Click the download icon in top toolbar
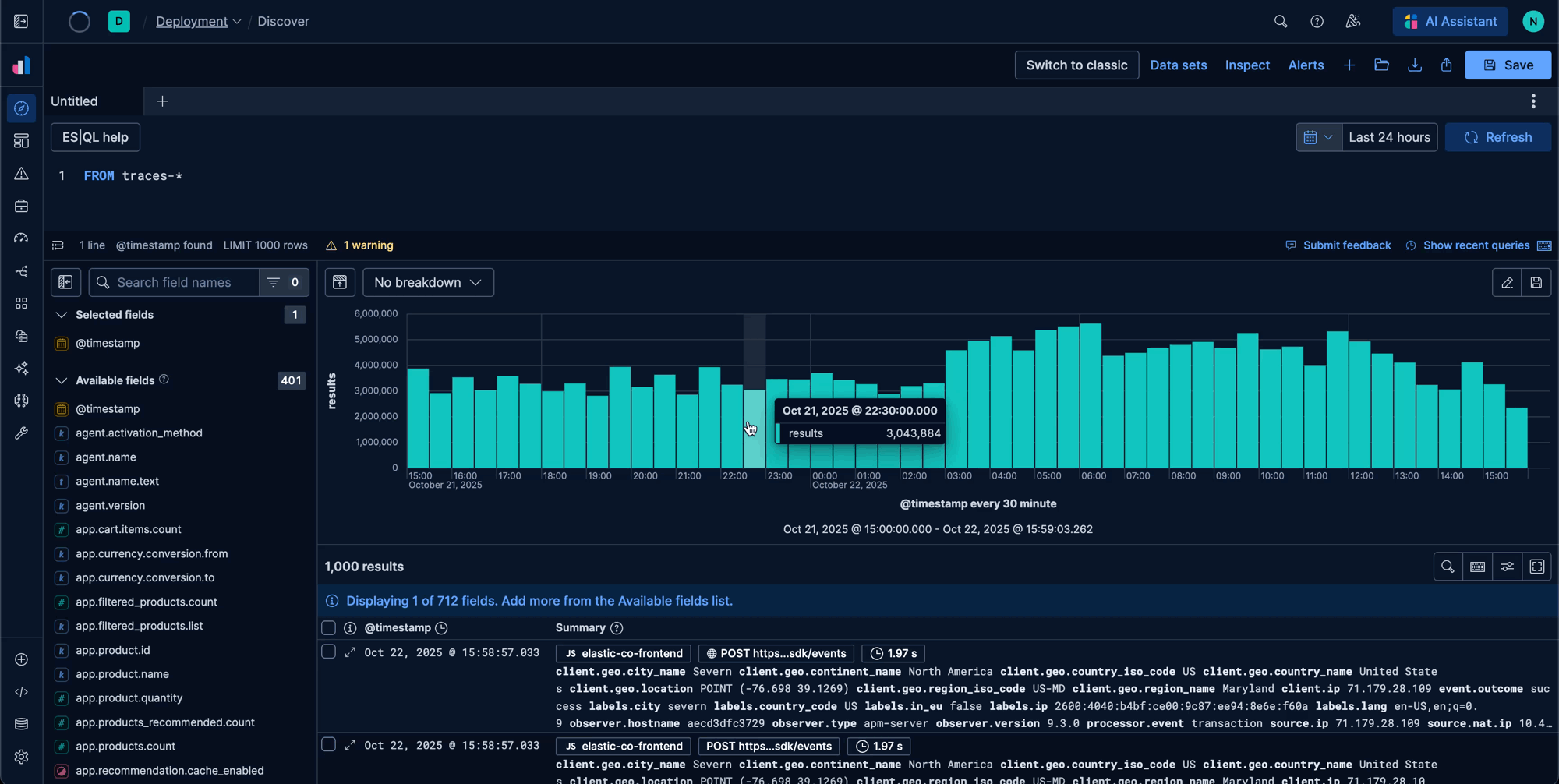This screenshot has height=784, width=1559. [x=1414, y=65]
